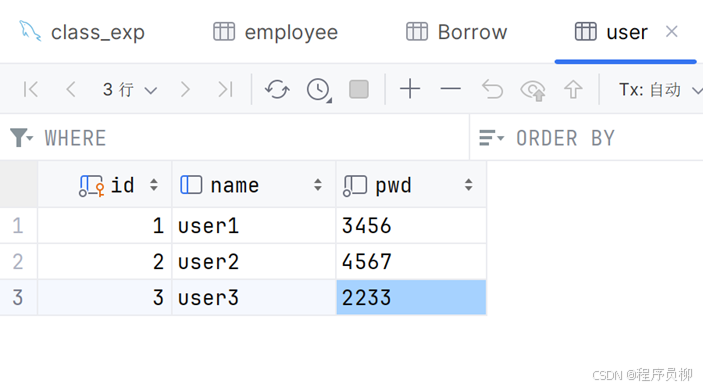Go to previous page of rows
The width and height of the screenshot is (703, 388).
70,89
